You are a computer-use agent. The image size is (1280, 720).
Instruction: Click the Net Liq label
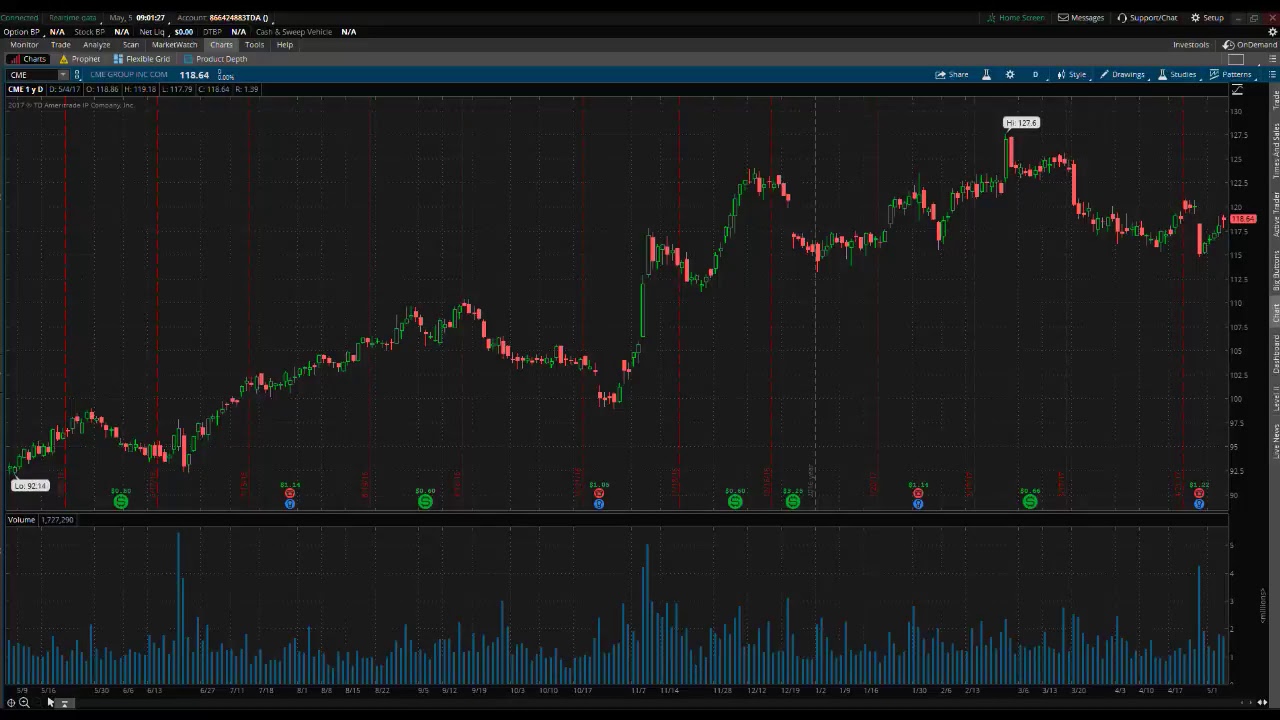pos(152,32)
